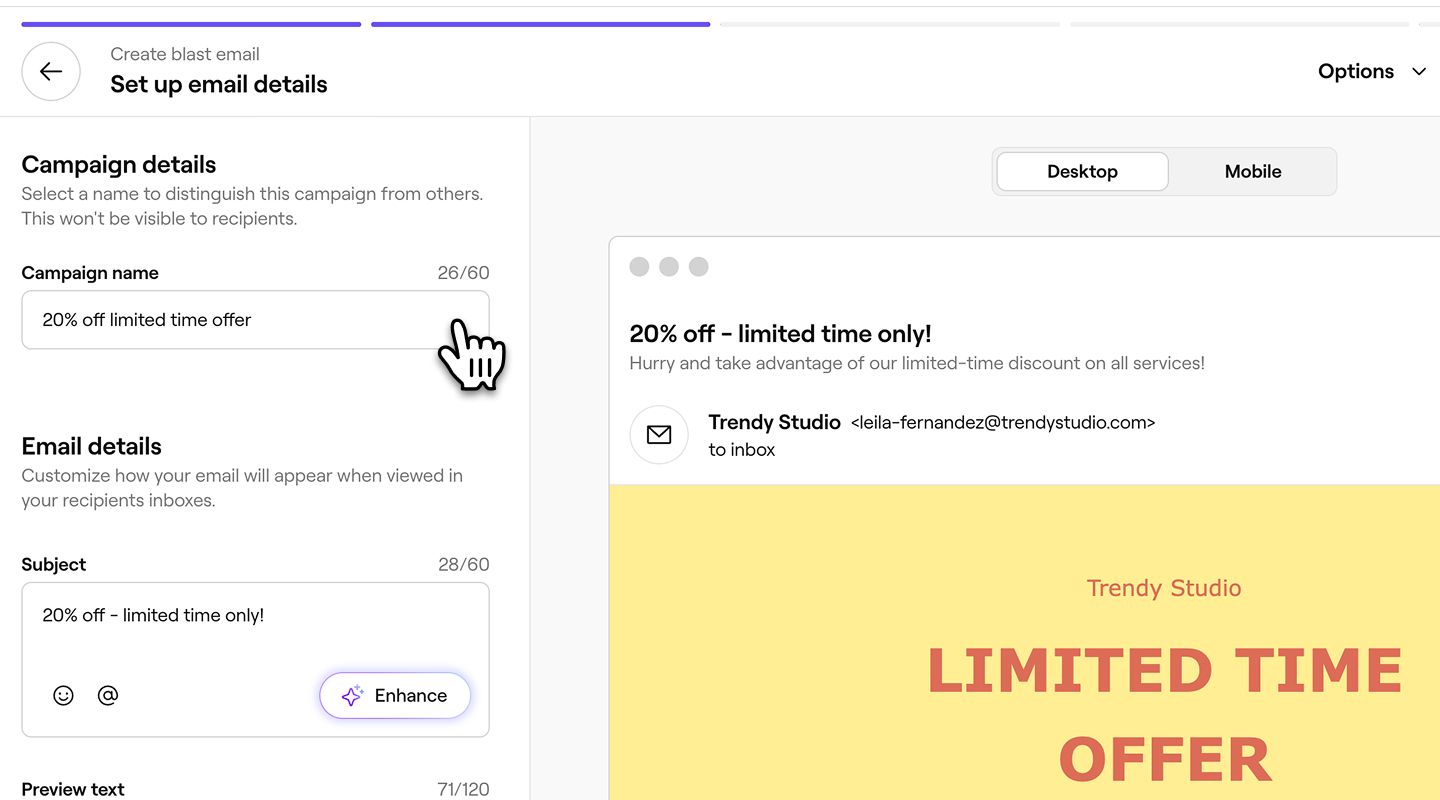The image size is (1440, 800).
Task: Click the sparkle icon on Enhance
Action: click(x=352, y=696)
